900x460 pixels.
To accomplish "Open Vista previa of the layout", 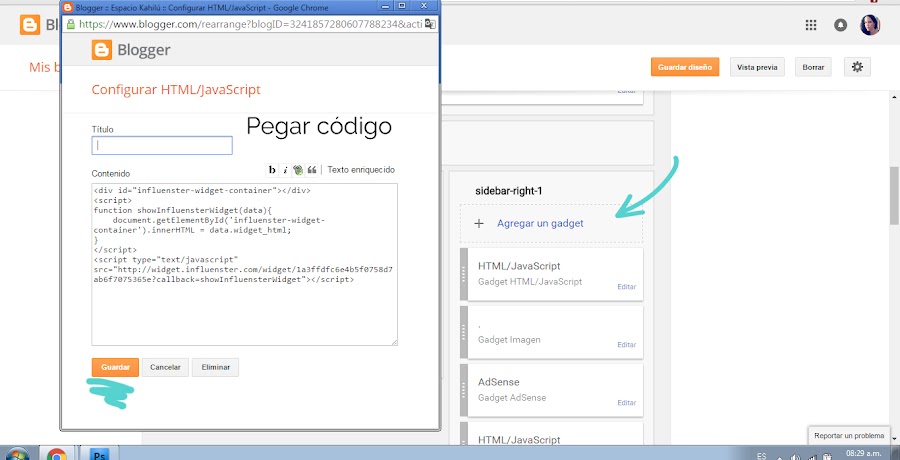I will [x=757, y=67].
